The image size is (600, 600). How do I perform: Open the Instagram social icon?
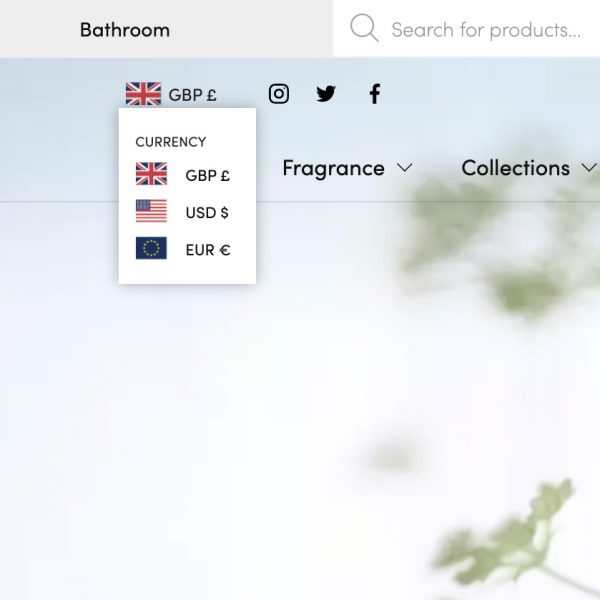pyautogui.click(x=279, y=94)
